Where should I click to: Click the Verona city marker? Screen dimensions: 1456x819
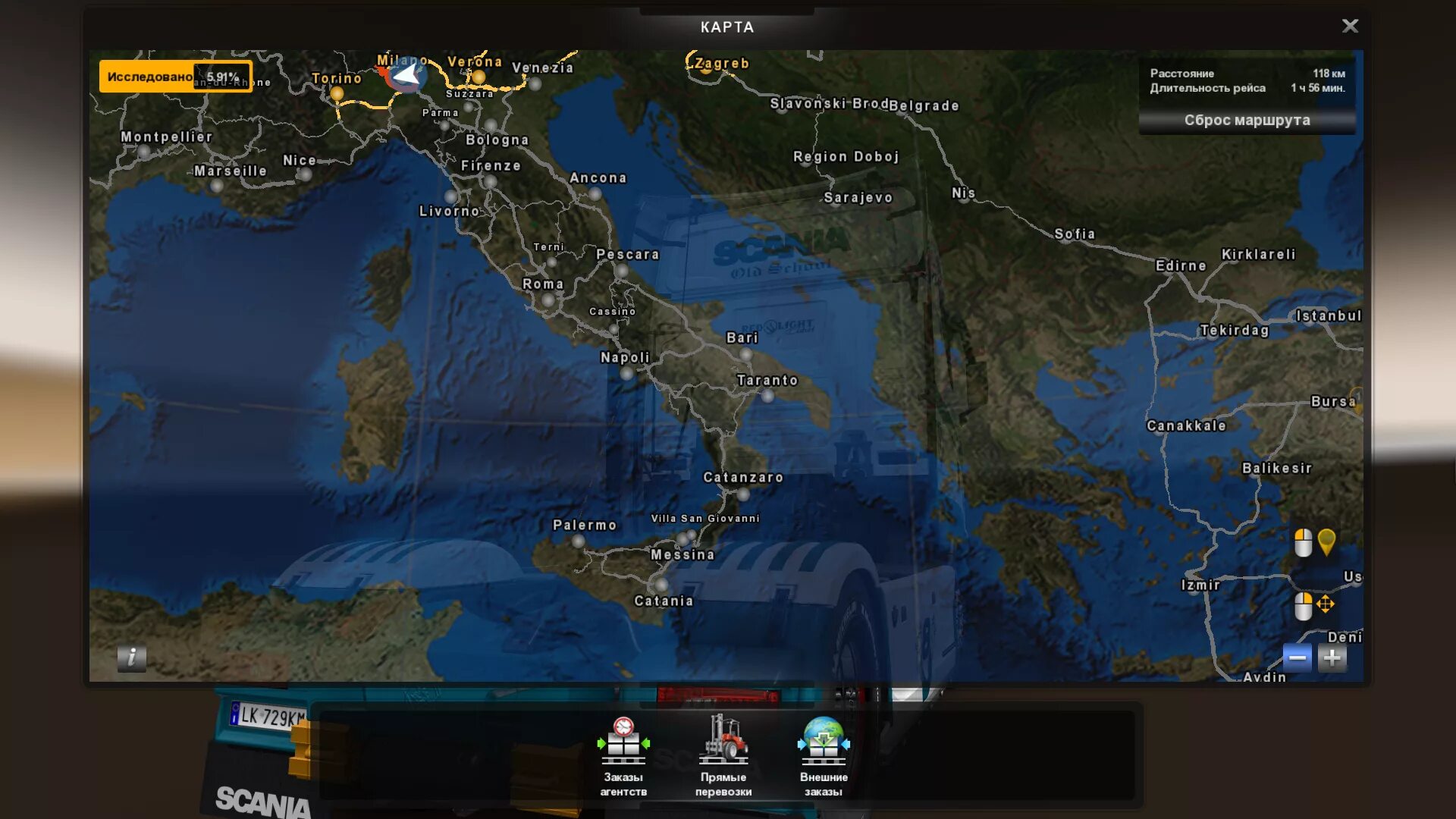[x=479, y=77]
